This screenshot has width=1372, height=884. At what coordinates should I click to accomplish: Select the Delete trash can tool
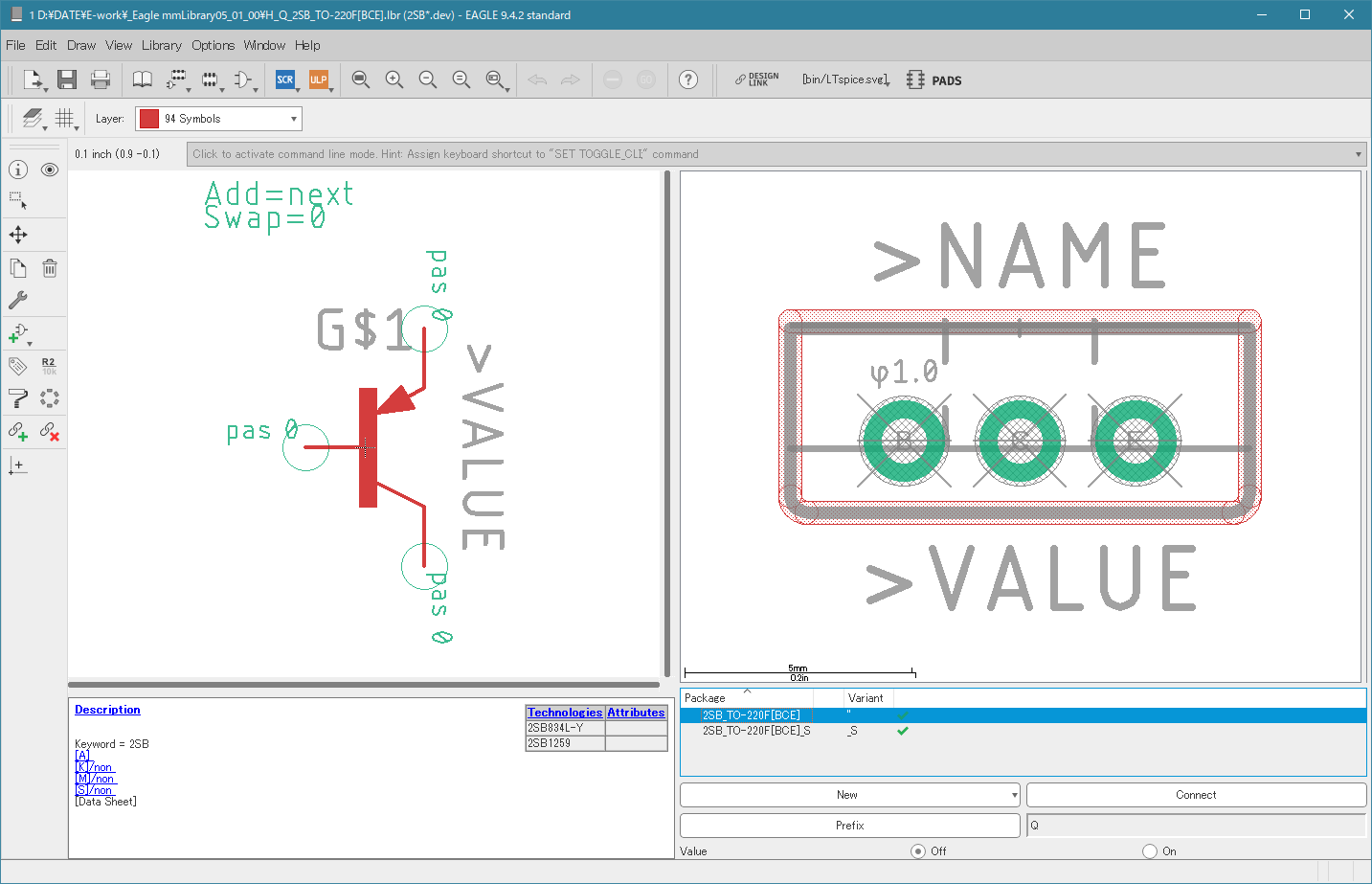(50, 269)
